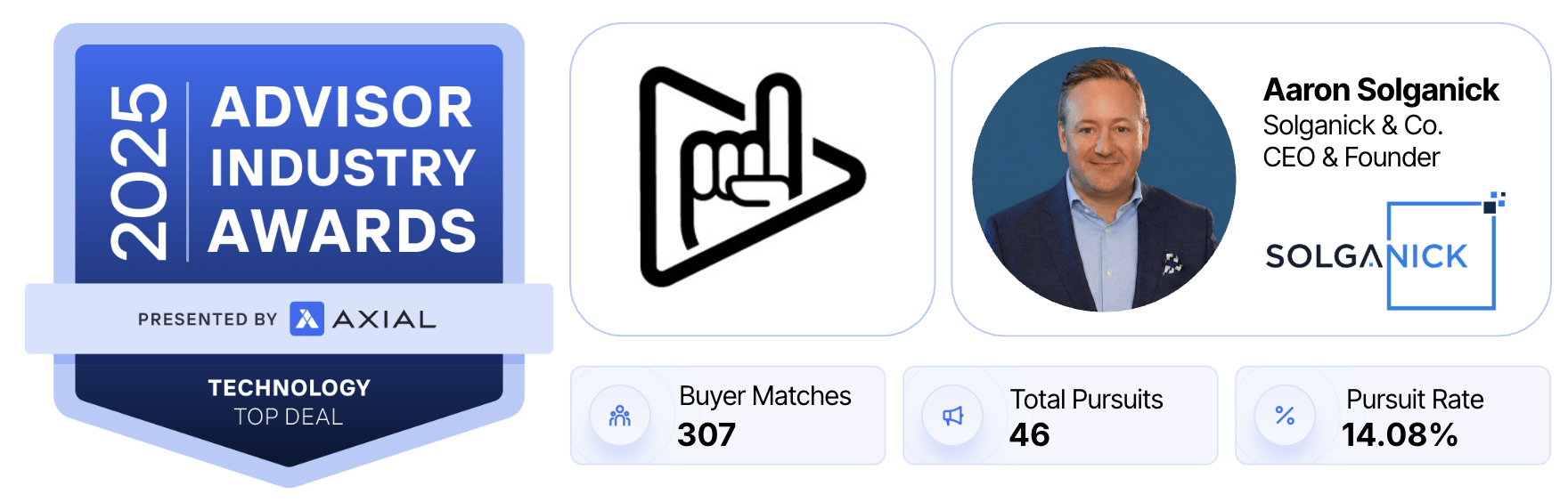This screenshot has height=502, width=1568.
Task: Click the 46 total pursuits value
Action: 1030,434
